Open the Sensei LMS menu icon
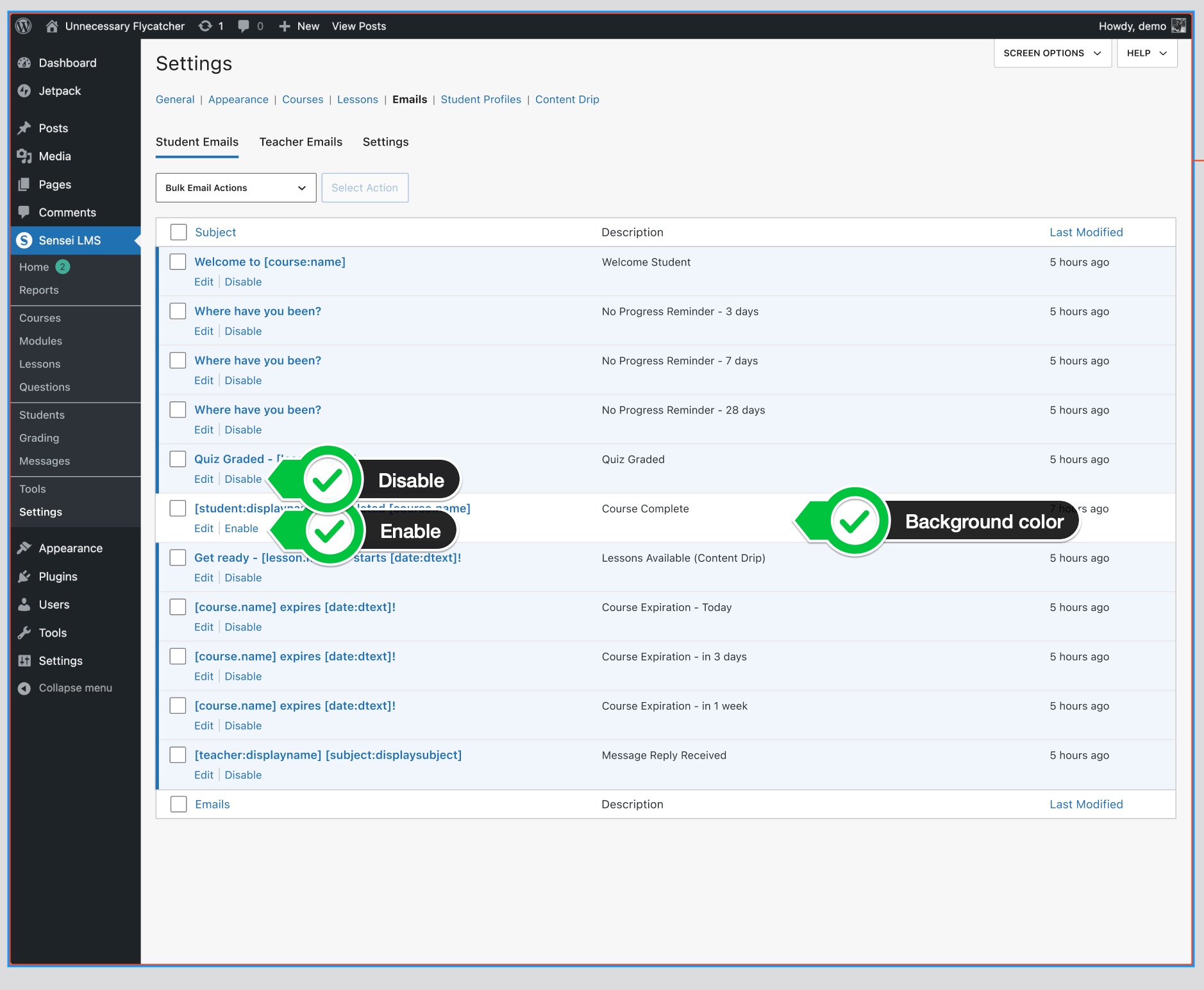 (24, 240)
